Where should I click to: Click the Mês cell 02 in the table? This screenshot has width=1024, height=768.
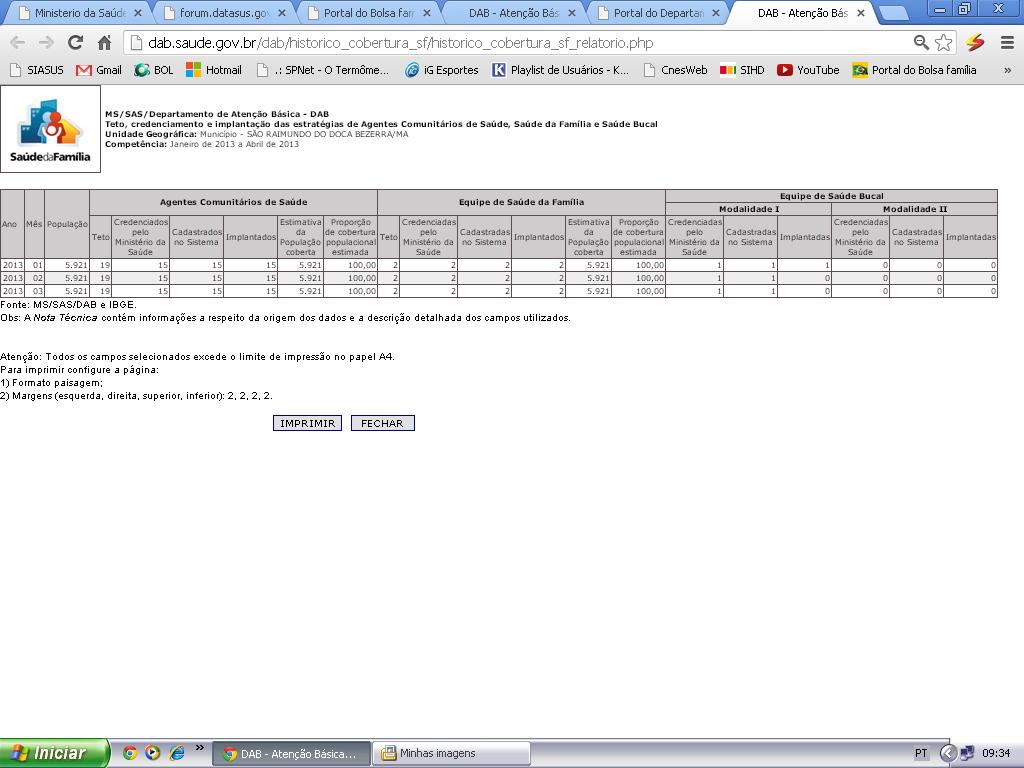(x=35, y=278)
